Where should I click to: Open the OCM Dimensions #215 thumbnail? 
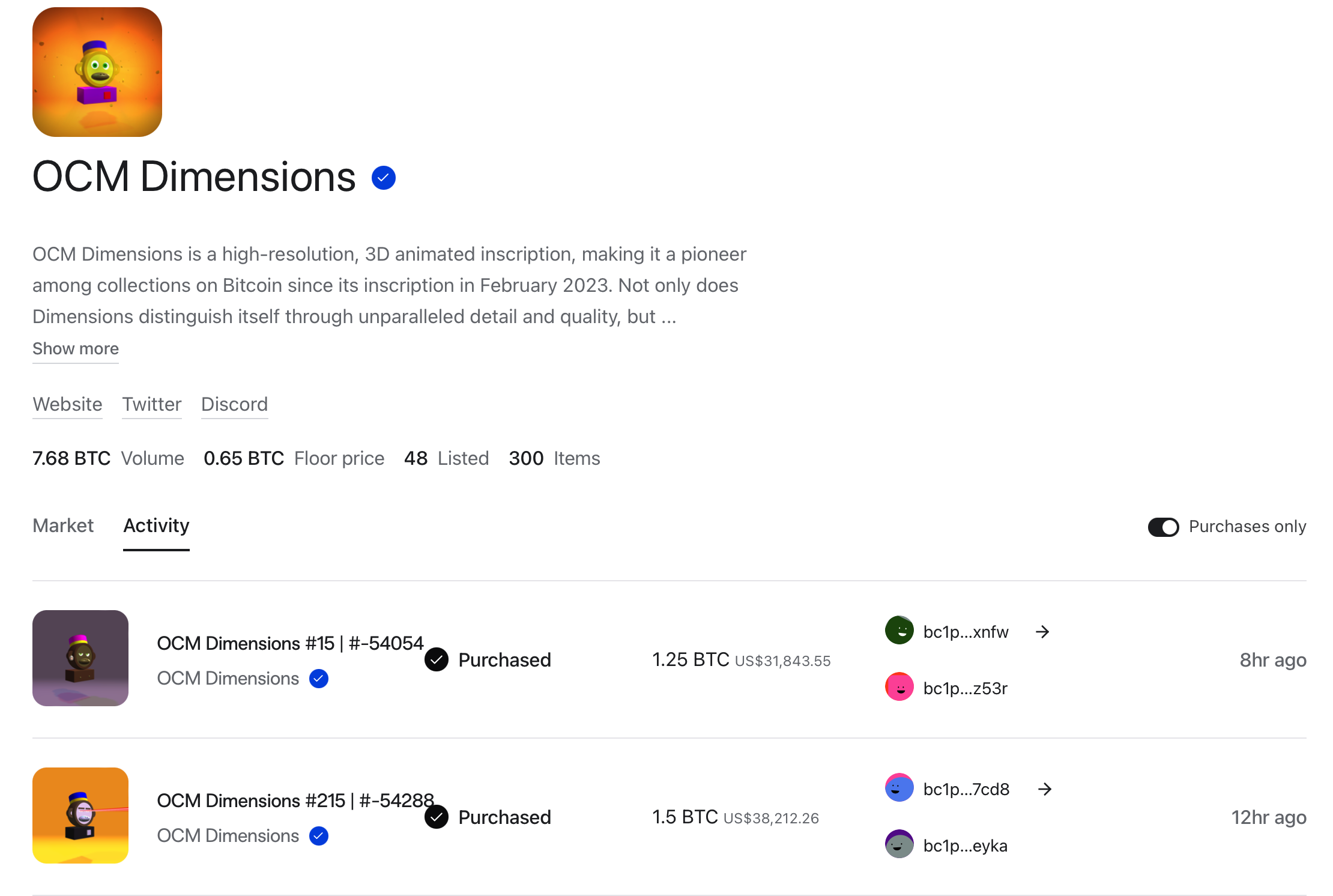click(80, 816)
